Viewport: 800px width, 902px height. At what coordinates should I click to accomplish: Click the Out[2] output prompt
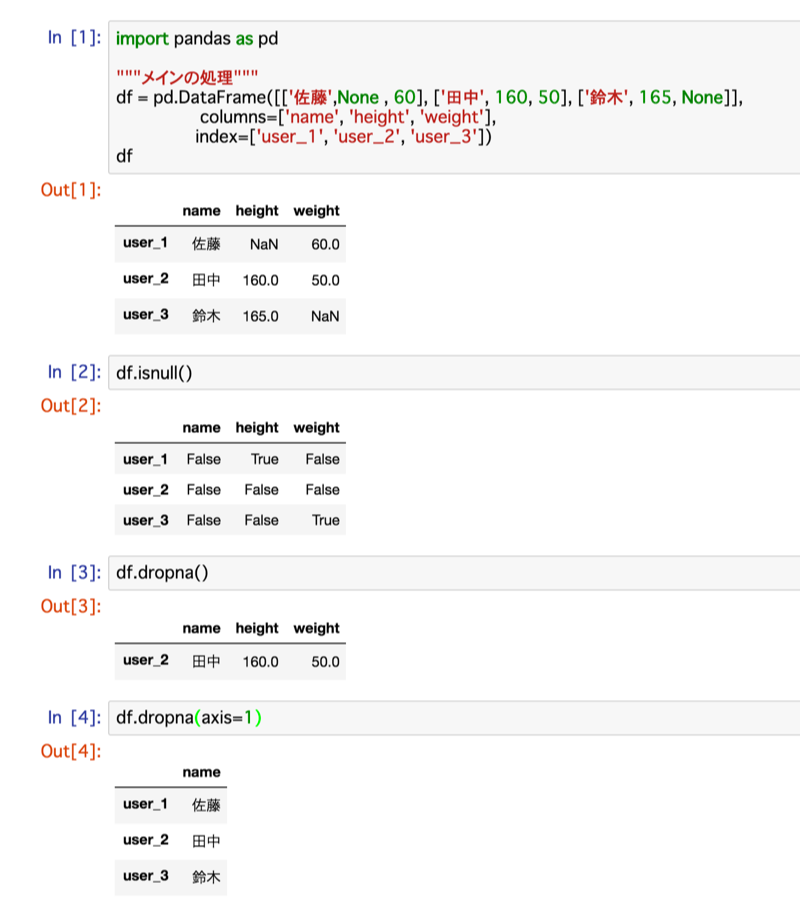tap(70, 405)
